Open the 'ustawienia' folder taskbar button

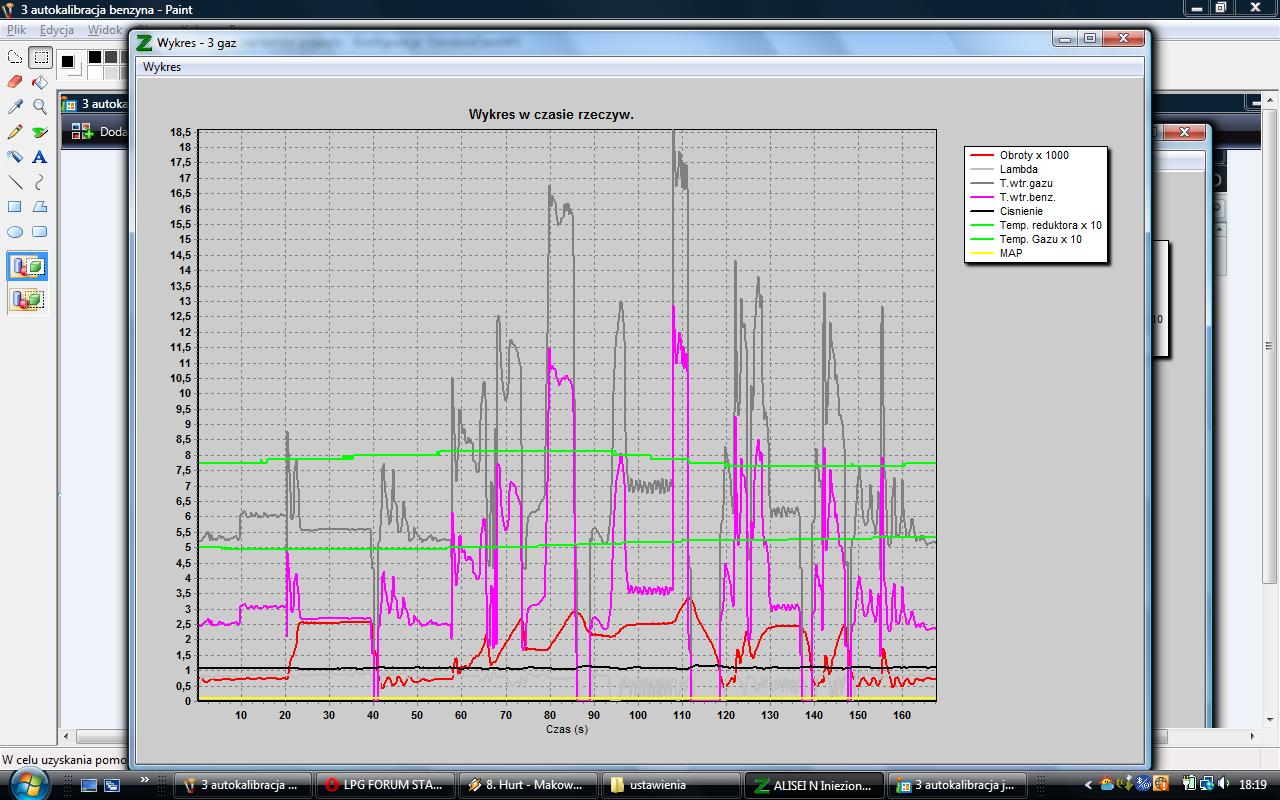click(671, 785)
